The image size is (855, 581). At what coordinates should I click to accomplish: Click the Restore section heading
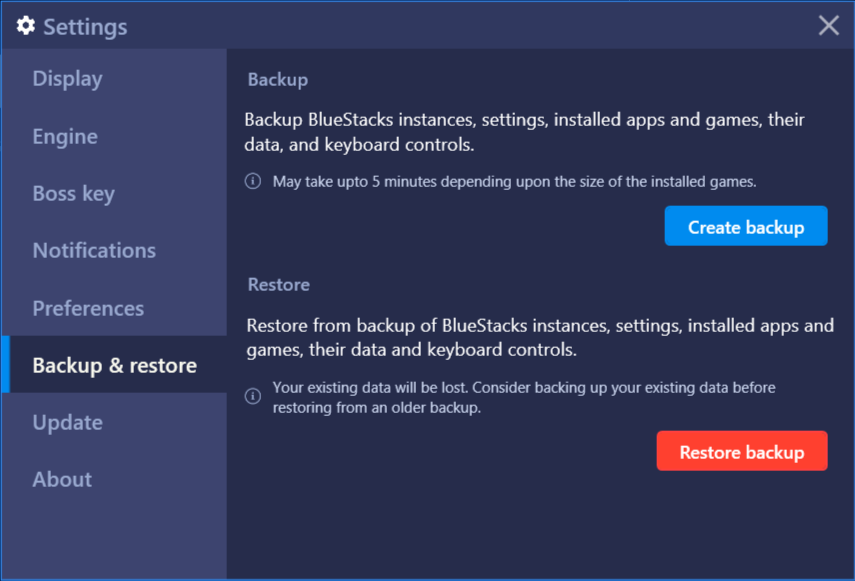tap(279, 285)
